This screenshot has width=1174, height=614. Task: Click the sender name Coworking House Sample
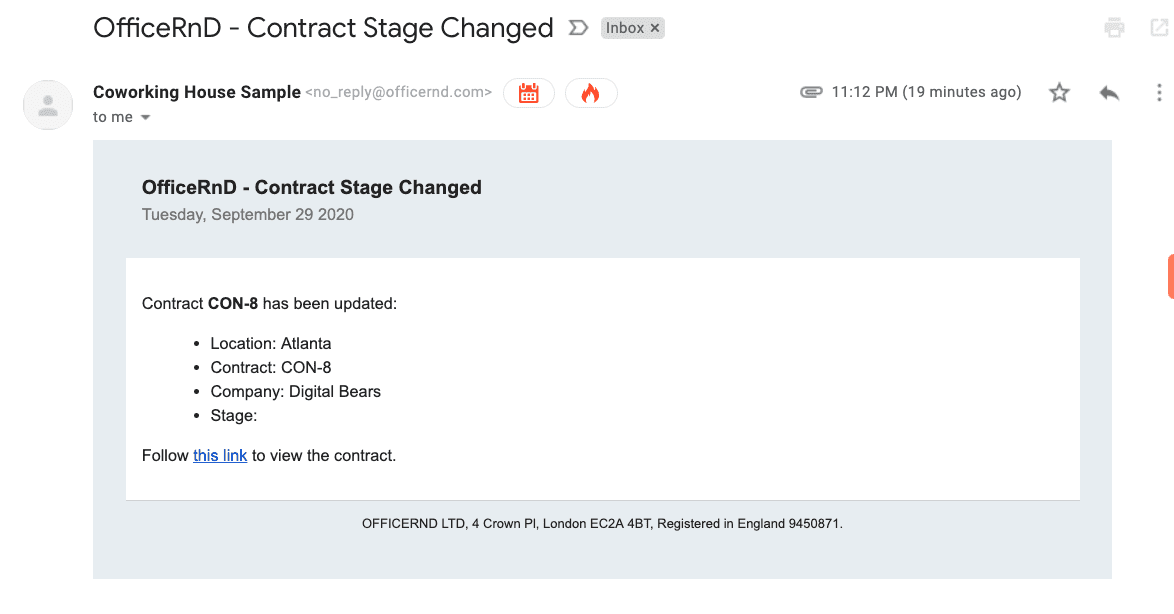click(x=197, y=92)
